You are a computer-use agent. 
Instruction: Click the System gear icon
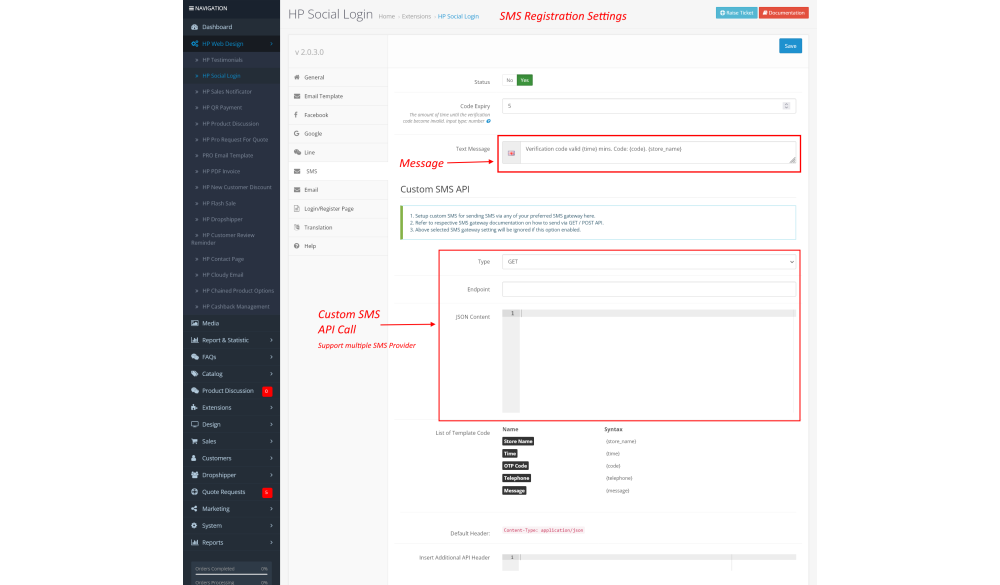point(195,526)
